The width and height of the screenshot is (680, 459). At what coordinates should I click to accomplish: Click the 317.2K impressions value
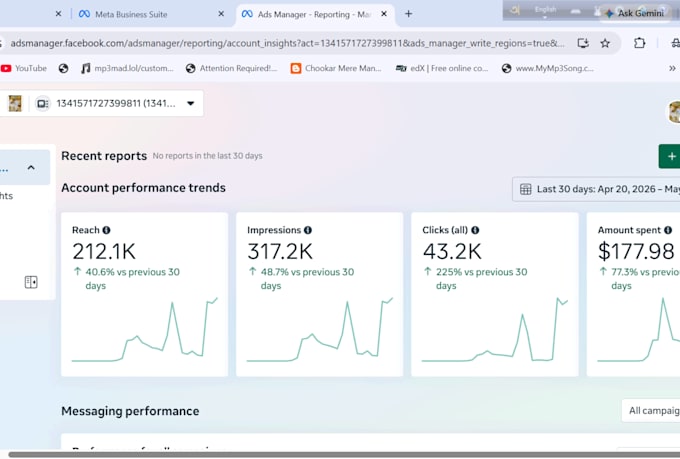coord(280,251)
